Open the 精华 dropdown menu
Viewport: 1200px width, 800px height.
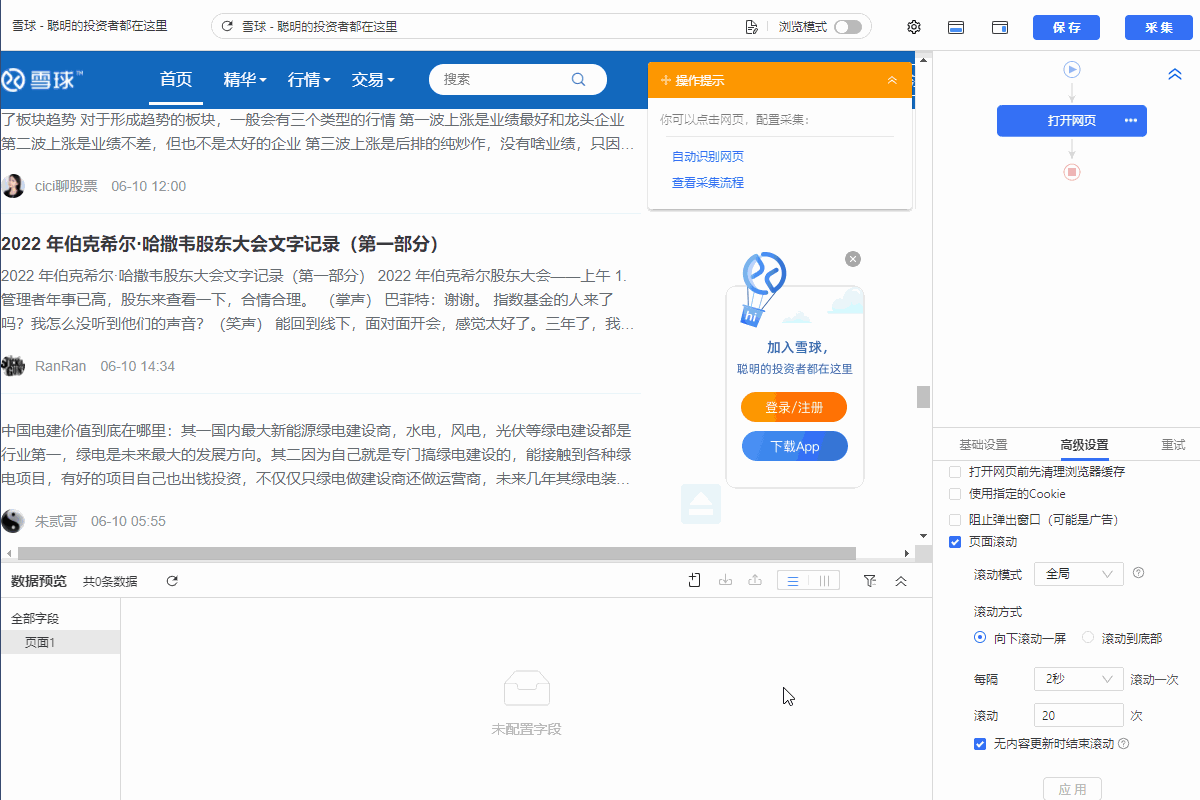click(x=245, y=79)
